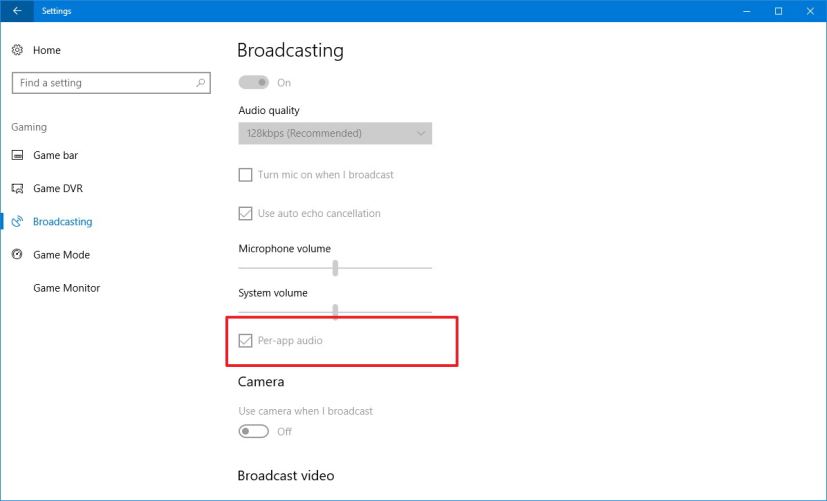The width and height of the screenshot is (827, 501).
Task: Open the Game Monitor page
Action: point(66,288)
